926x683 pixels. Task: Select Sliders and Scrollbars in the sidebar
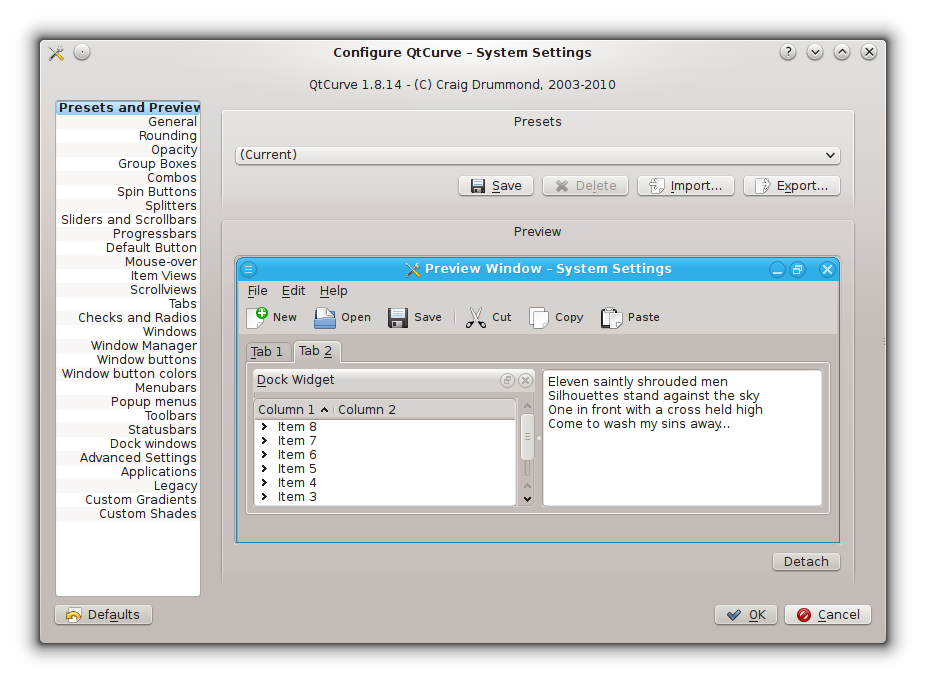click(129, 220)
